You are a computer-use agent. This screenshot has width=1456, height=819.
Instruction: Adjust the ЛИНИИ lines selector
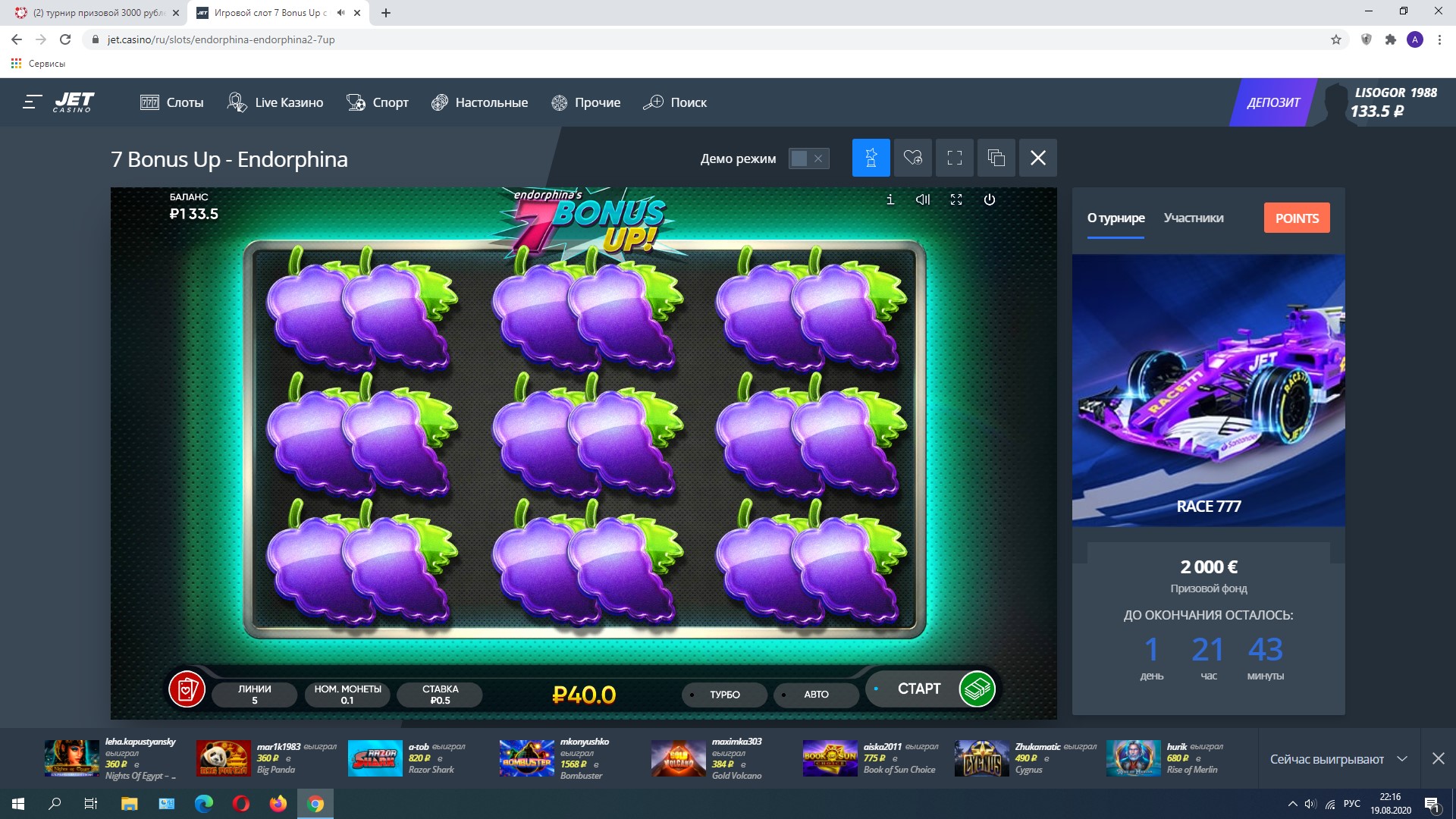click(x=255, y=694)
